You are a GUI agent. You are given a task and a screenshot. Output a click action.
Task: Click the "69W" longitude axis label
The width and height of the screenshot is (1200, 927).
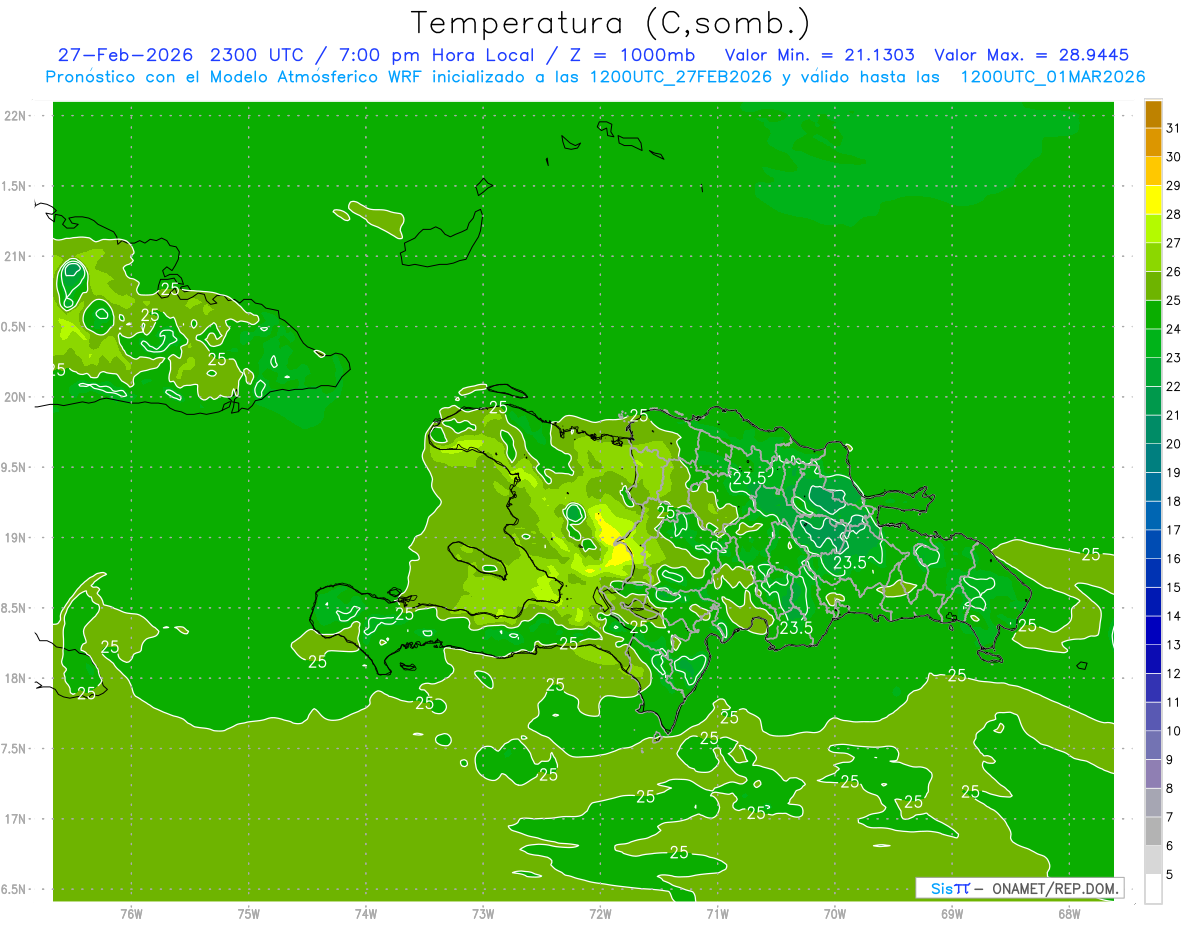pyautogui.click(x=952, y=914)
